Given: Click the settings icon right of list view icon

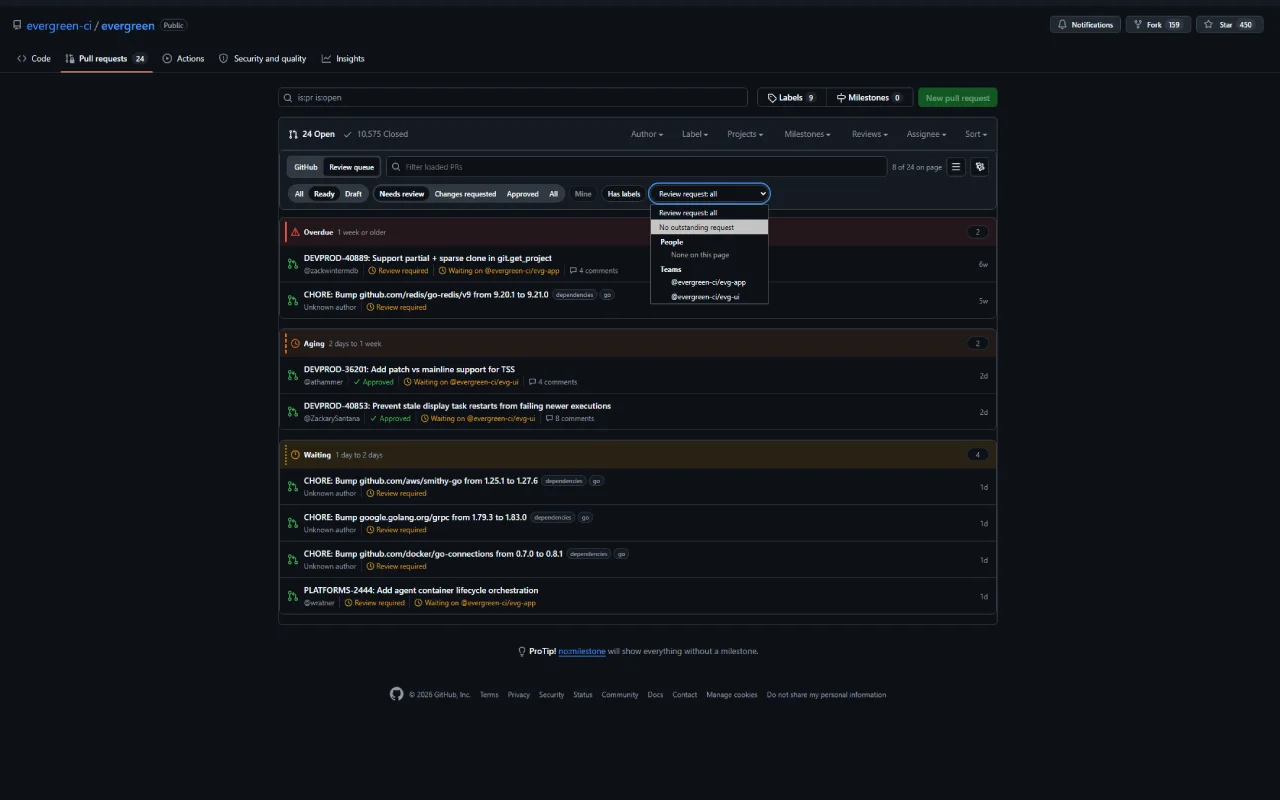Looking at the screenshot, I should [980, 167].
